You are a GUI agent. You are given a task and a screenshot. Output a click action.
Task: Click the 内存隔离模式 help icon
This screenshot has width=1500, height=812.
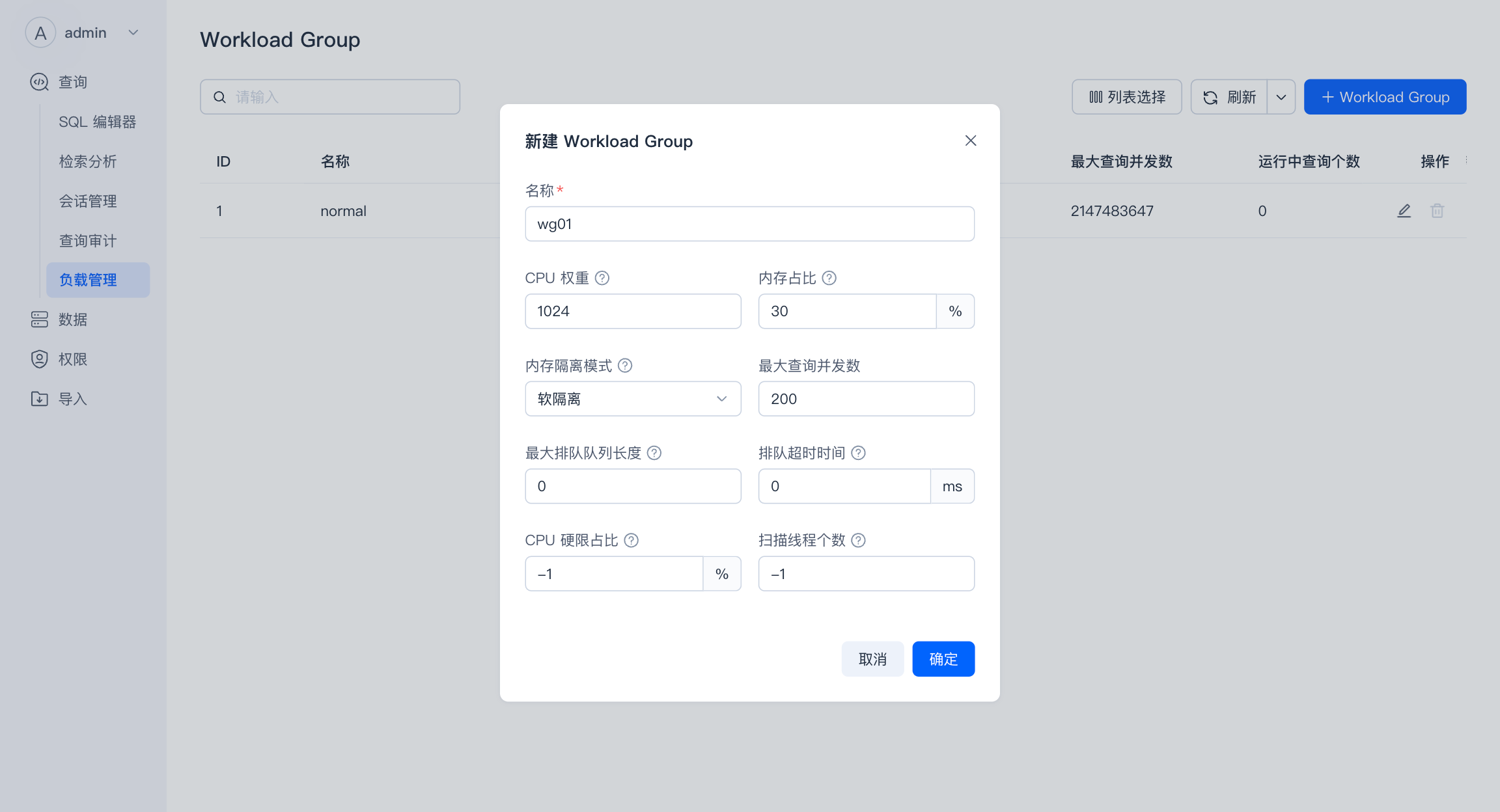[625, 366]
